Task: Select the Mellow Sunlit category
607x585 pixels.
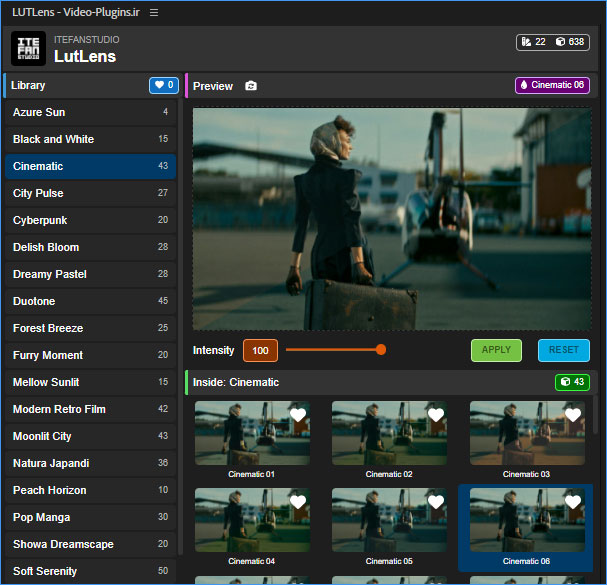Action: [x=91, y=383]
